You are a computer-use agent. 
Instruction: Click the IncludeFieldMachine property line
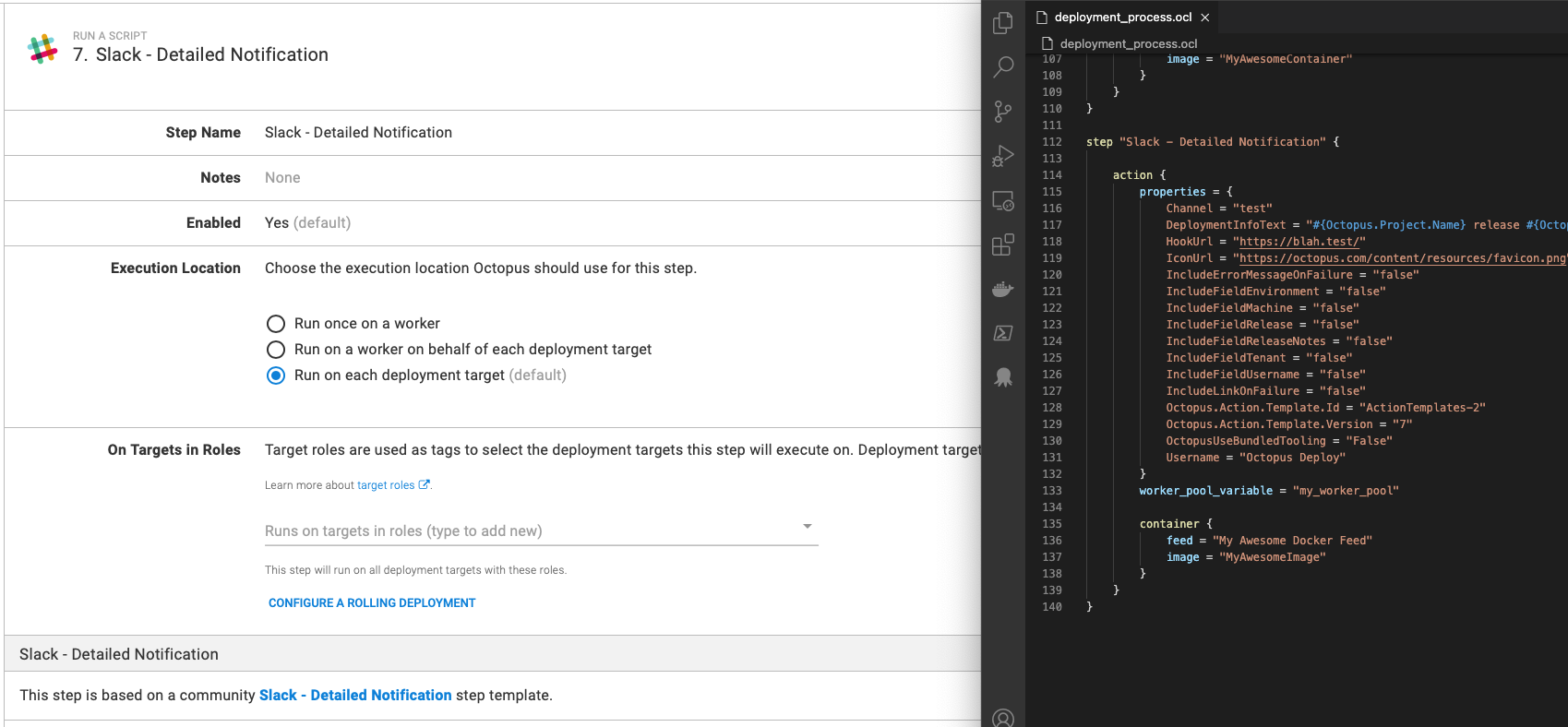1263,308
